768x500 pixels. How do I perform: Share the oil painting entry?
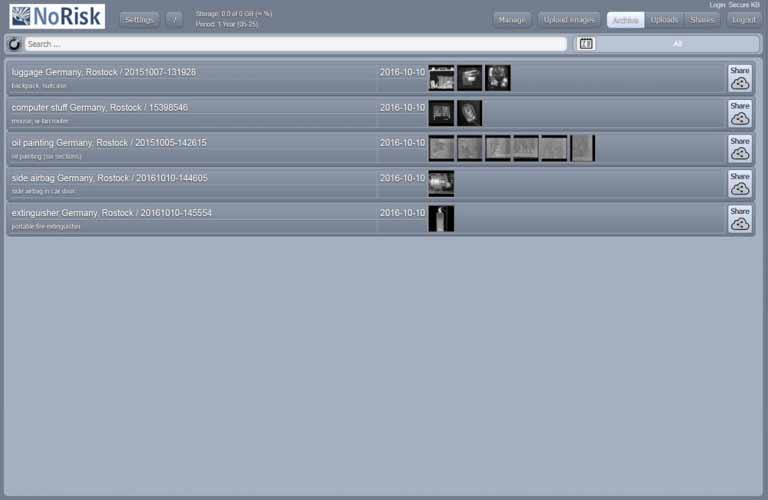[x=740, y=148]
